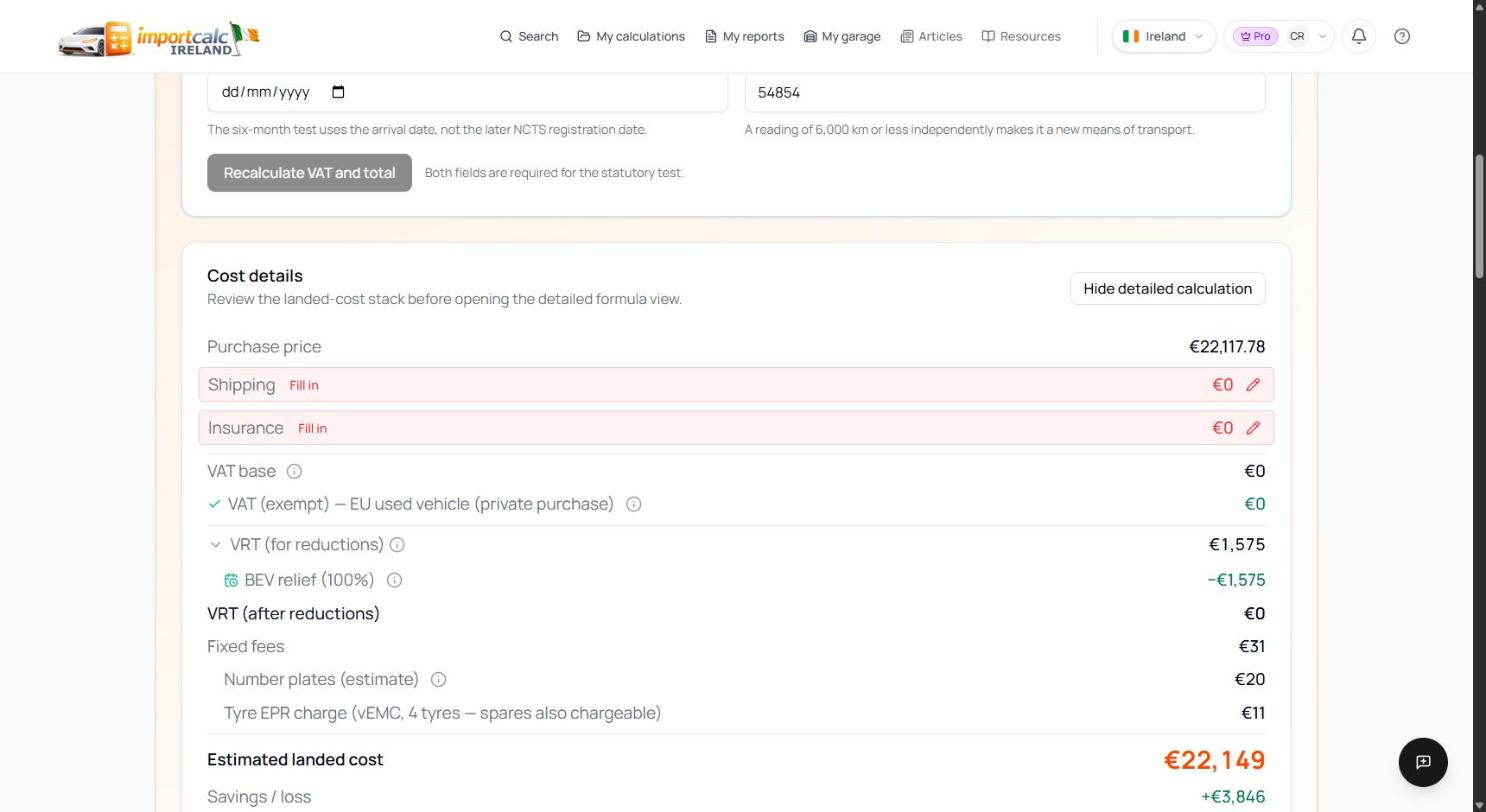Screen dimensions: 1486x812
Task: Open the date picker calendar icon
Action: [x=338, y=92]
